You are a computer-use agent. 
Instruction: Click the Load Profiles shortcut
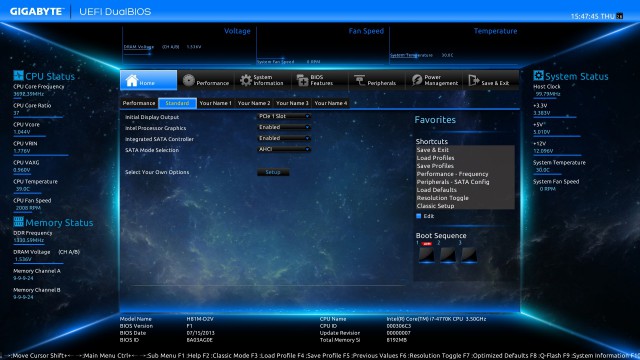pos(436,158)
